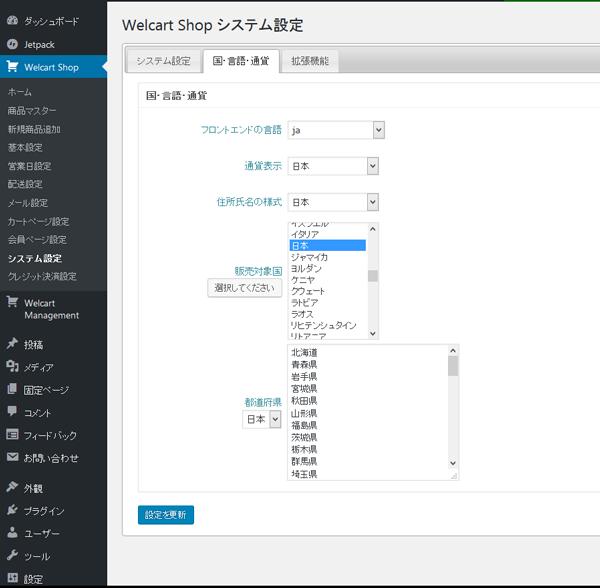
Task: Open 会員ページ設定 submenu item
Action: [37, 240]
